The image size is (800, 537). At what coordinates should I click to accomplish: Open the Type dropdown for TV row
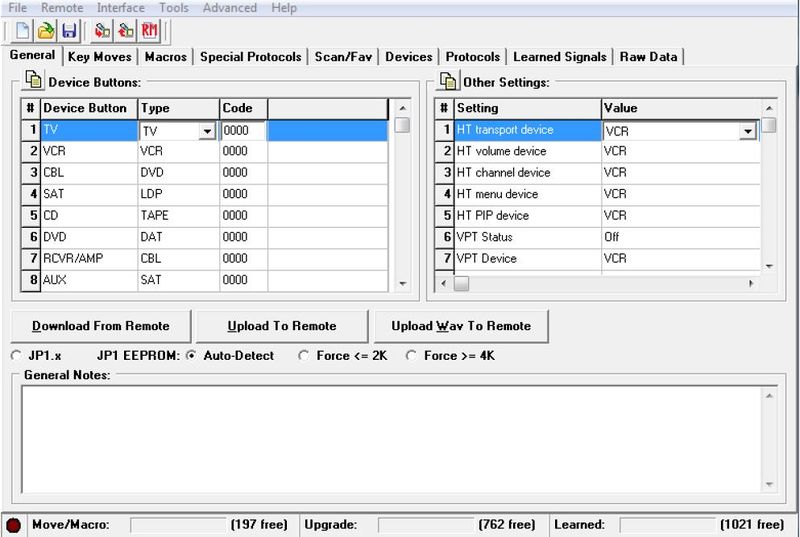[207, 131]
